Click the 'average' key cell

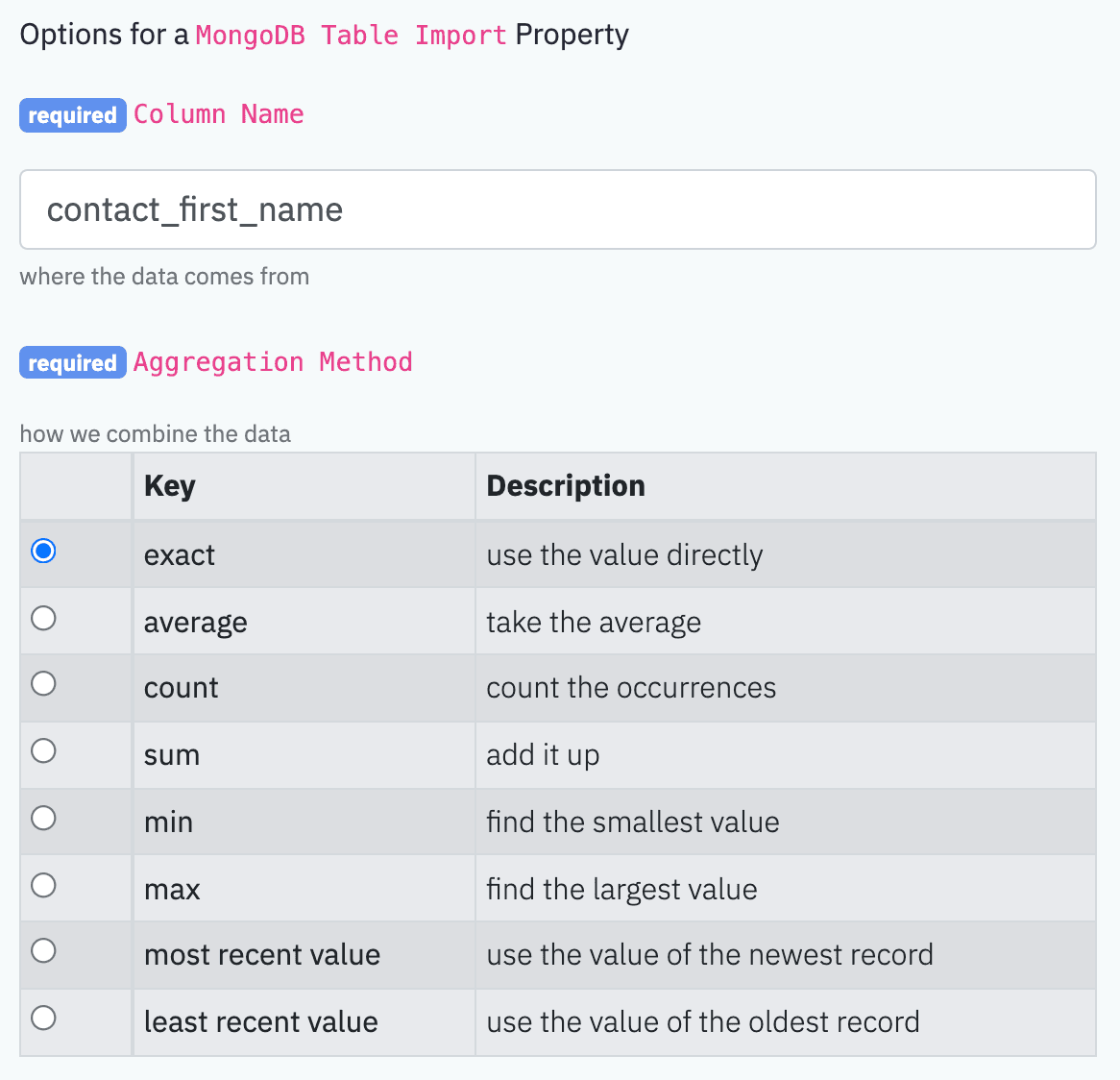tap(304, 622)
